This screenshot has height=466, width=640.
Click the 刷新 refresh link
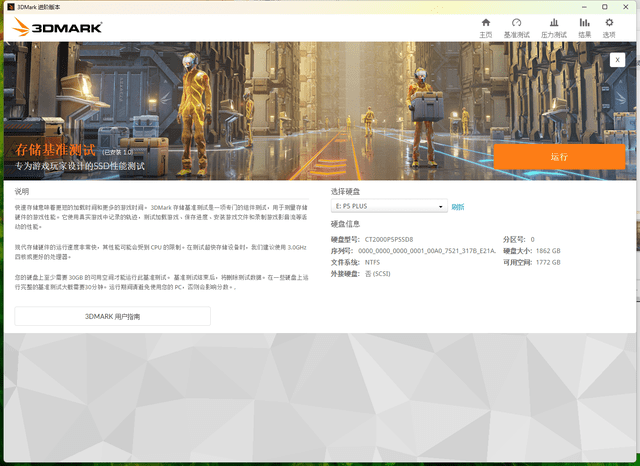(458, 207)
